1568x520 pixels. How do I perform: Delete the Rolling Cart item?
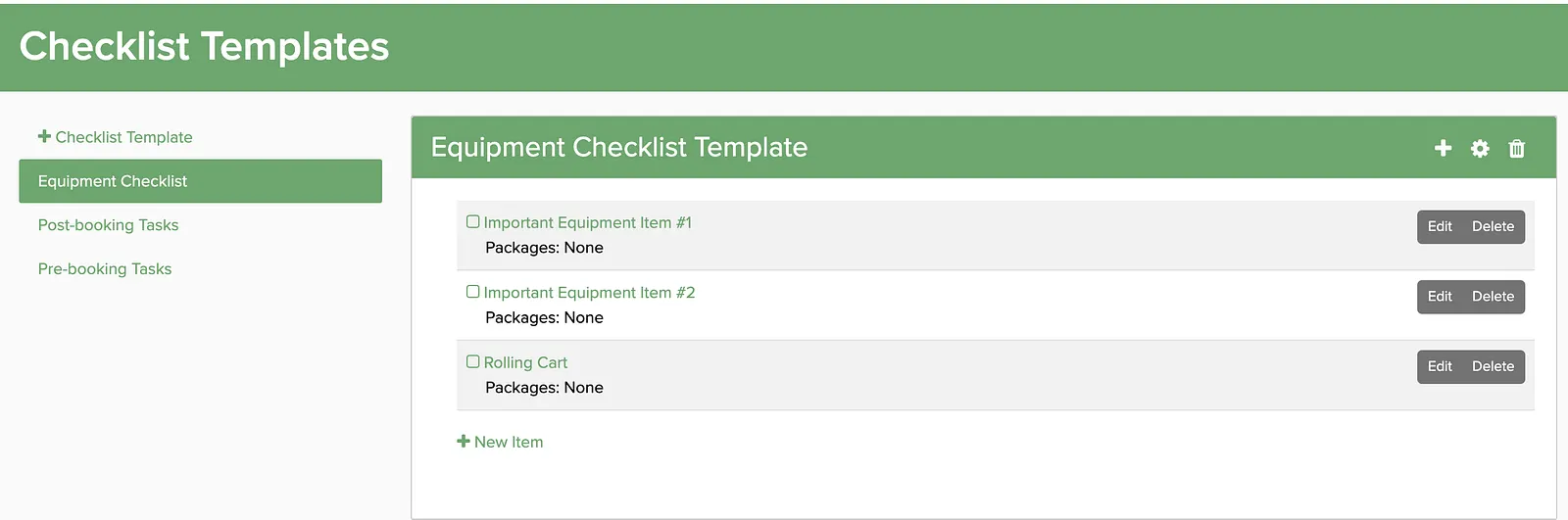coord(1493,366)
